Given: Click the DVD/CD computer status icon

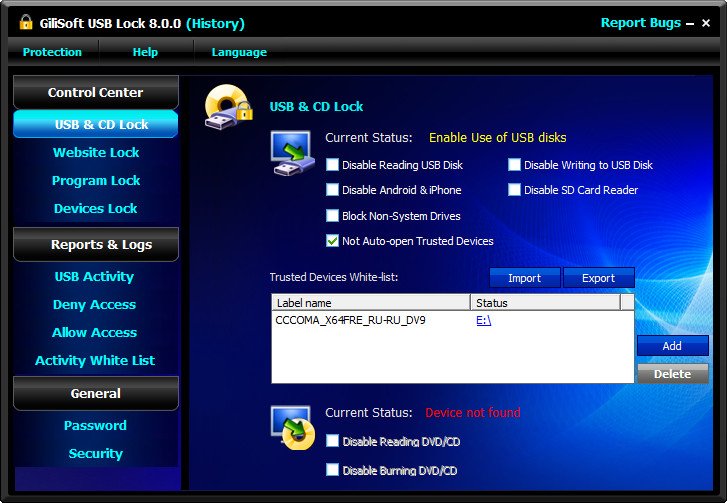Looking at the screenshot, I should click(x=292, y=427).
